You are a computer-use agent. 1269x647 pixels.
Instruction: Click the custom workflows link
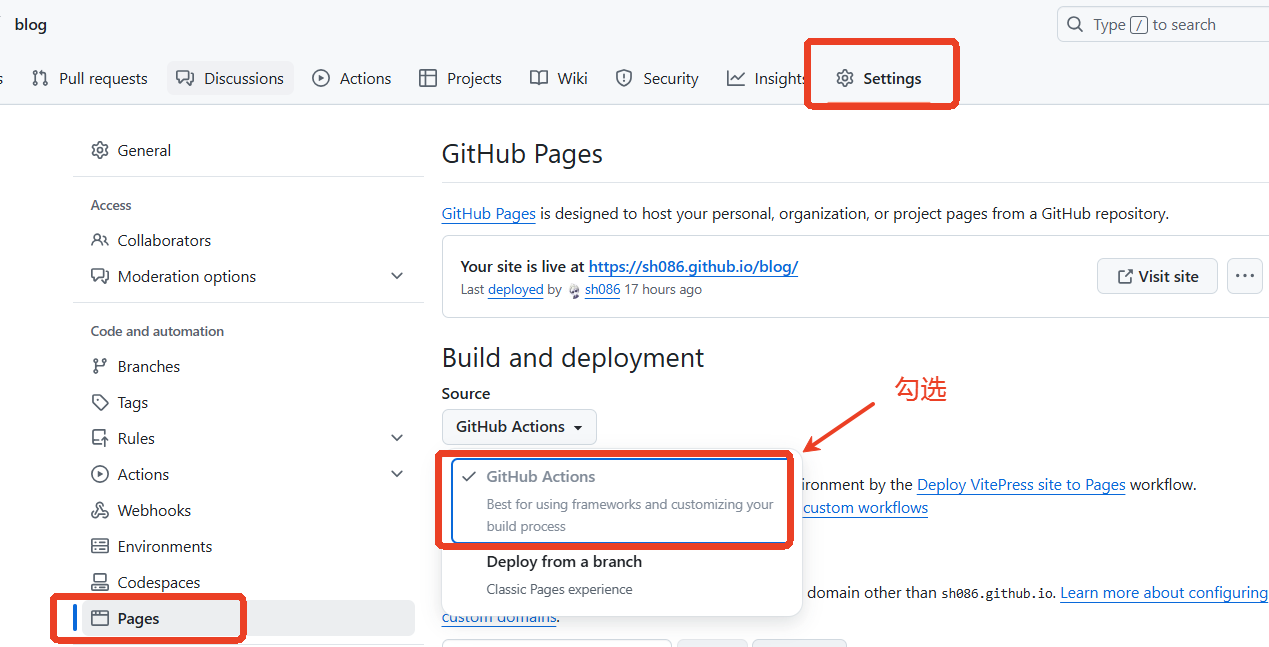(x=866, y=507)
